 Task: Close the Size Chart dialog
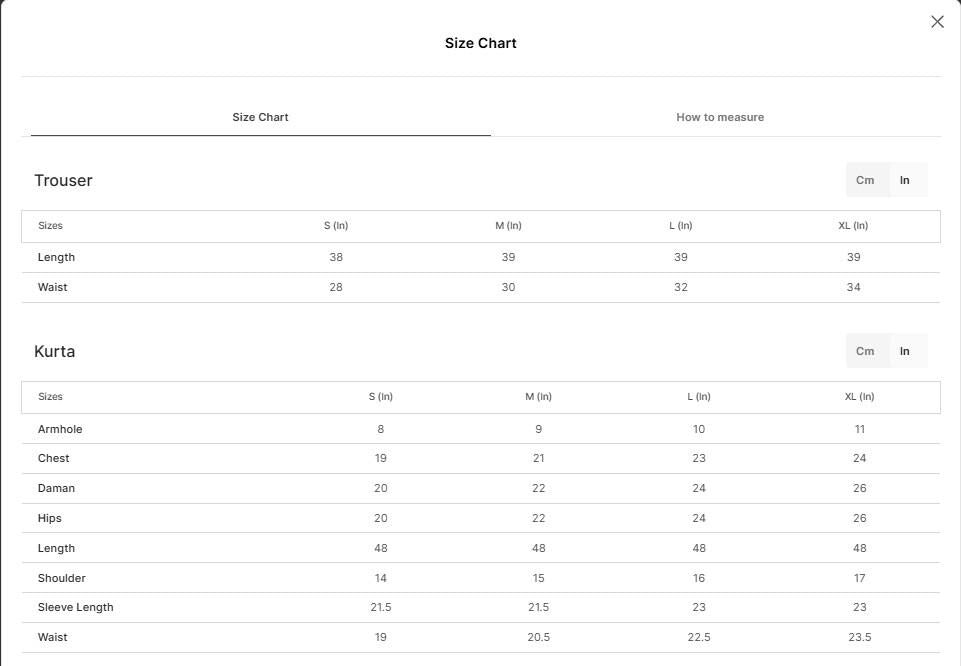pos(937,22)
